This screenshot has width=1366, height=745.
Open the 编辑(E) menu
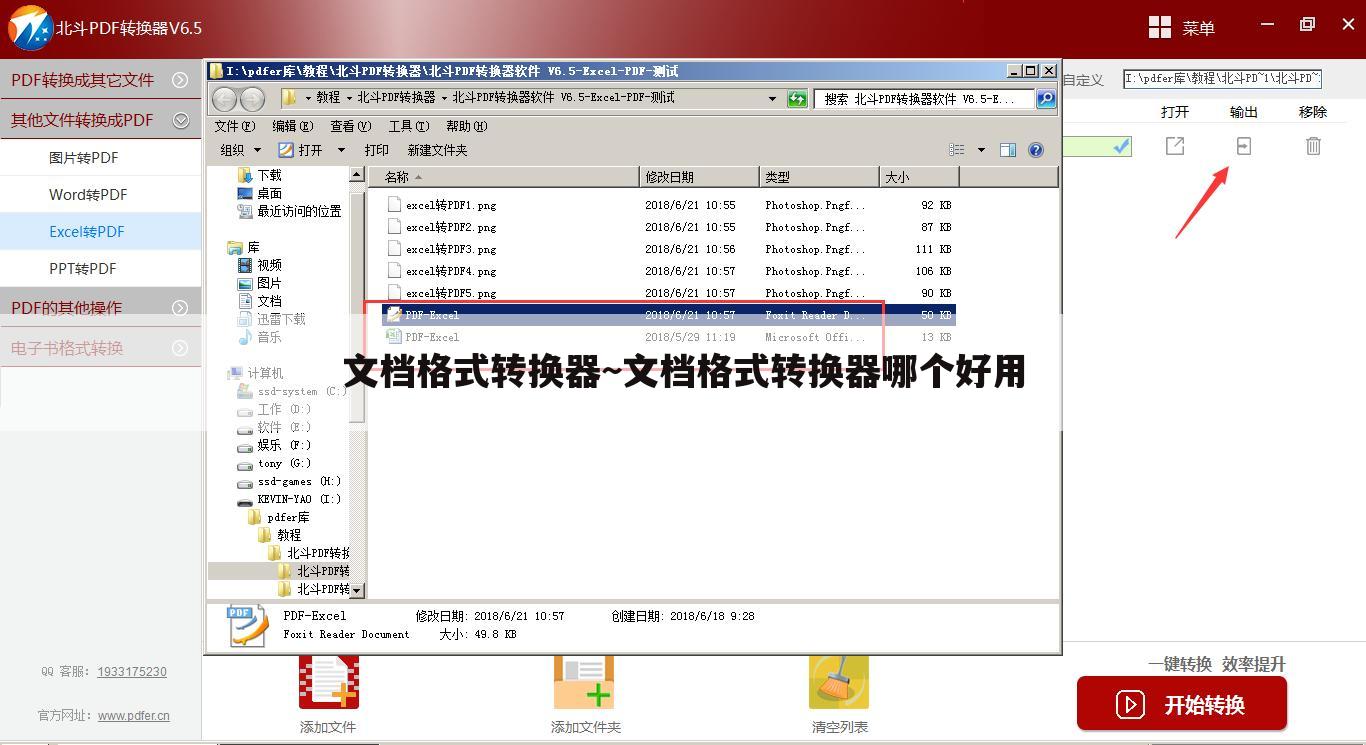click(x=293, y=126)
